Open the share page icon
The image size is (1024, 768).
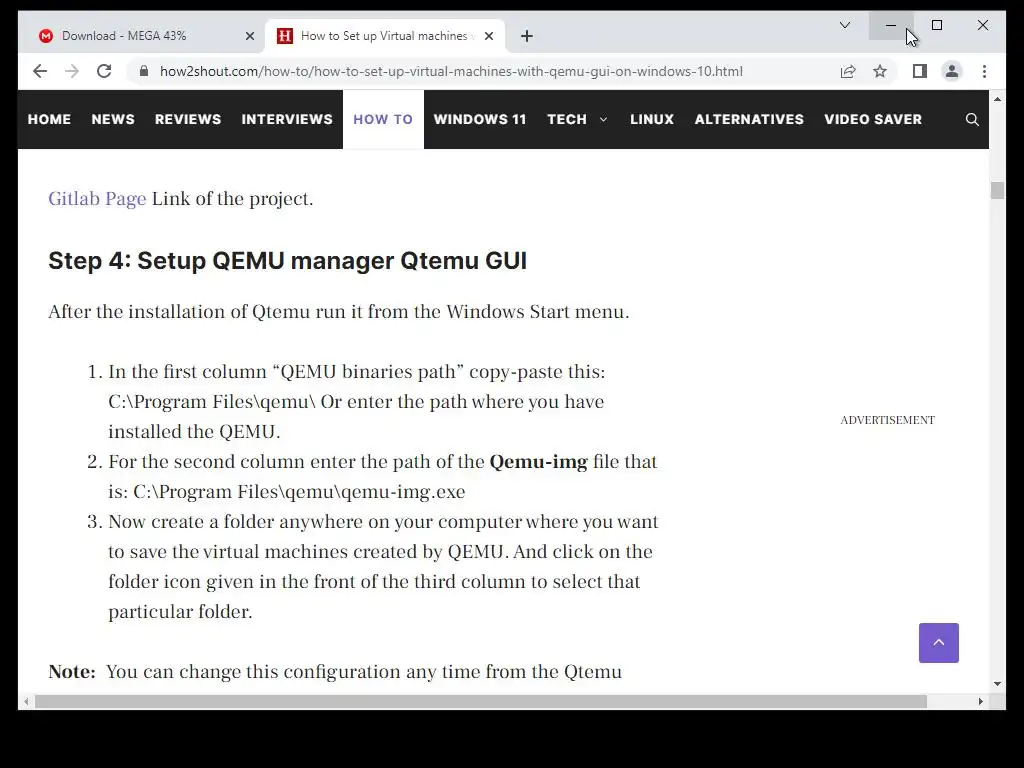(x=848, y=71)
